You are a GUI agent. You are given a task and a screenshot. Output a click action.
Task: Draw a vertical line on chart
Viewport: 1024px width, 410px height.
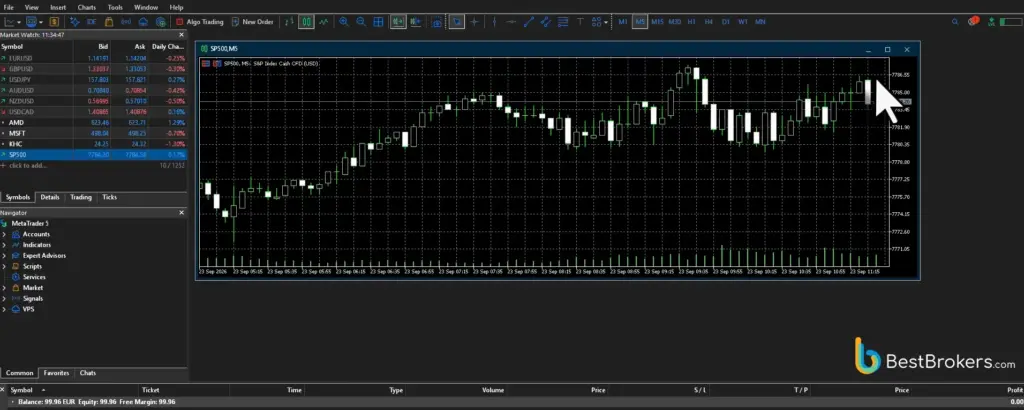coord(494,22)
